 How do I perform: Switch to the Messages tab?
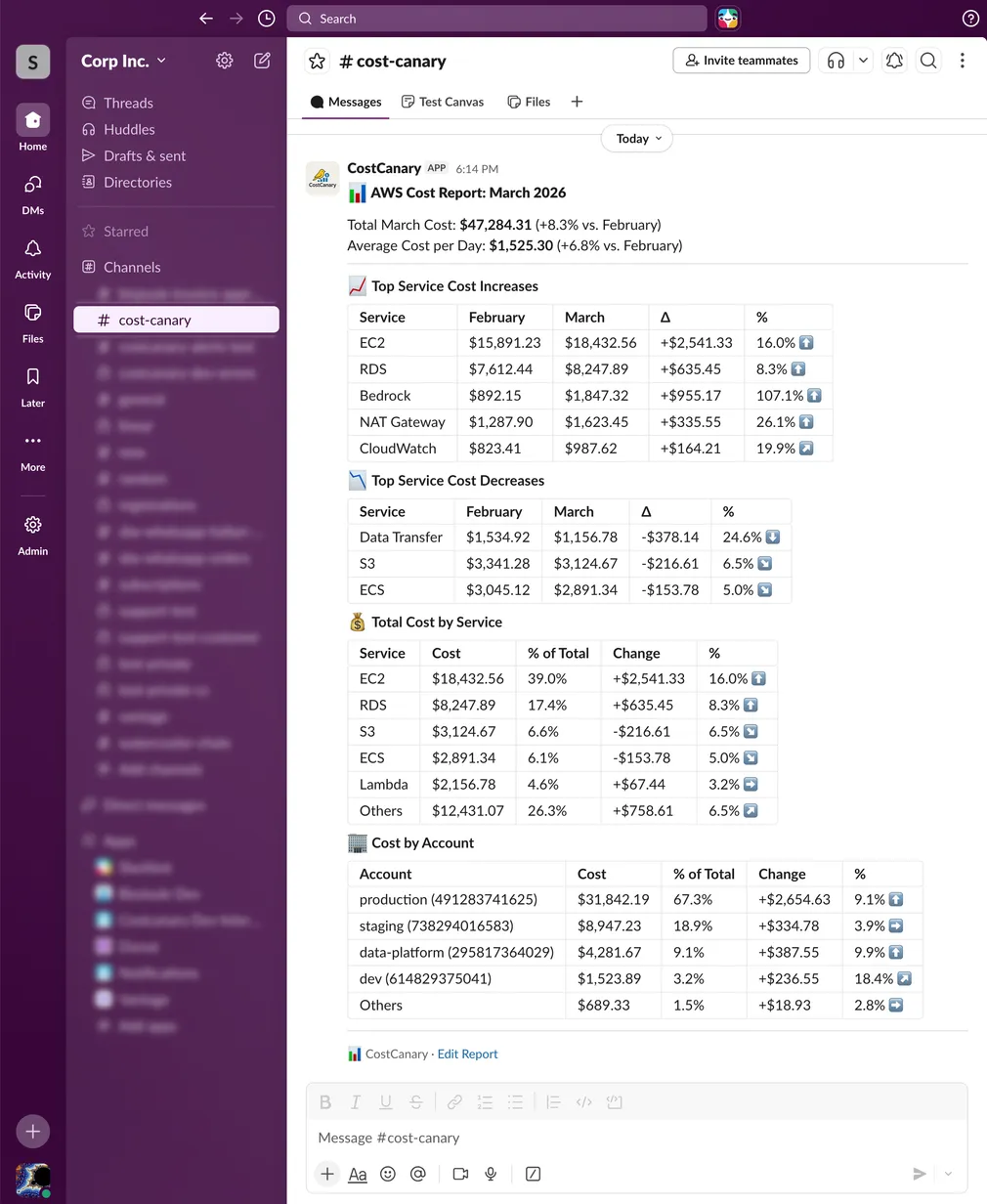(x=346, y=102)
